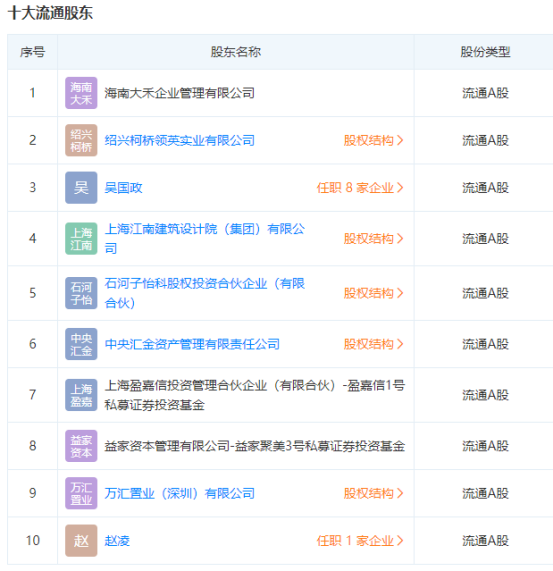
Task: Open shareholder 赵凌 profile link
Action: pyautogui.click(x=117, y=541)
